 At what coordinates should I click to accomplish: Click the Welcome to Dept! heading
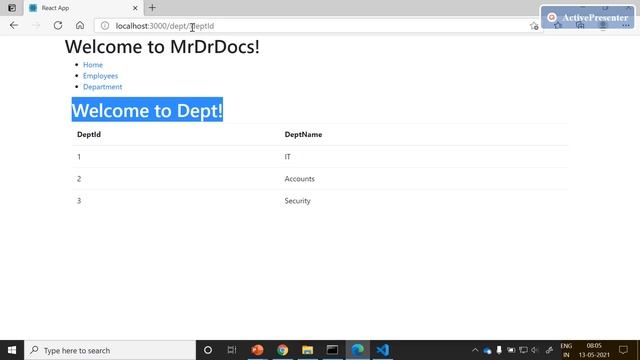coord(147,110)
